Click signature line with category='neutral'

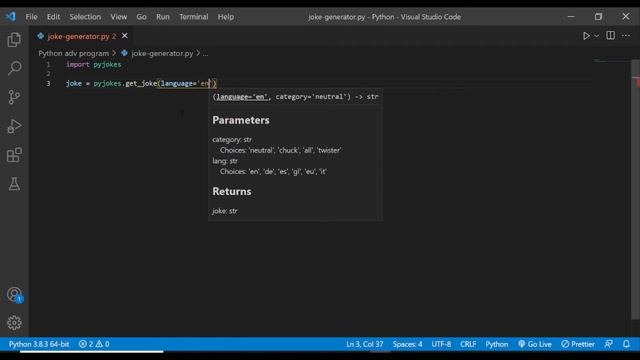point(296,97)
